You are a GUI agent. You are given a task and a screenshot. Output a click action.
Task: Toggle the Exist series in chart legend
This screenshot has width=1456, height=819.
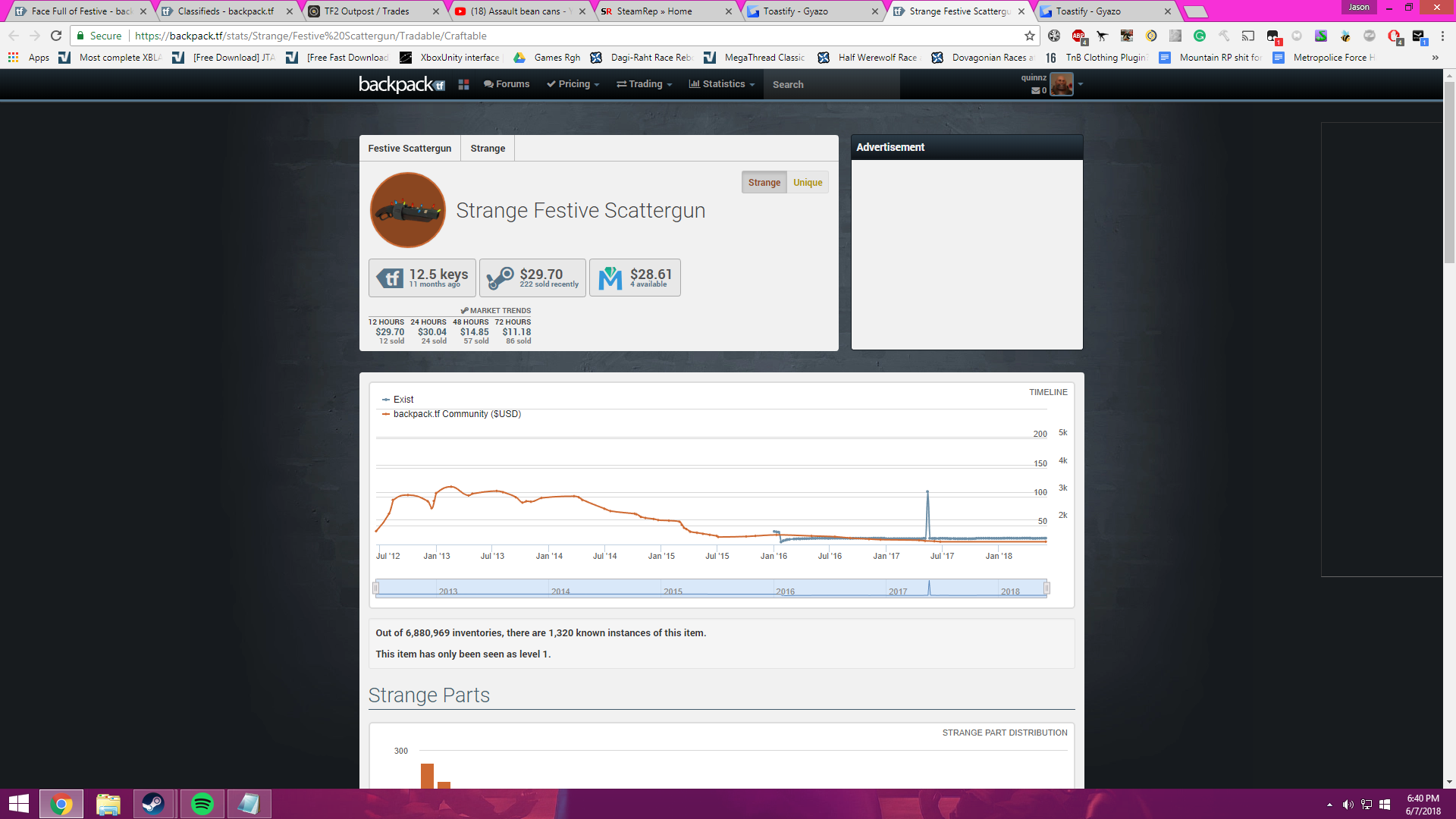point(403,400)
